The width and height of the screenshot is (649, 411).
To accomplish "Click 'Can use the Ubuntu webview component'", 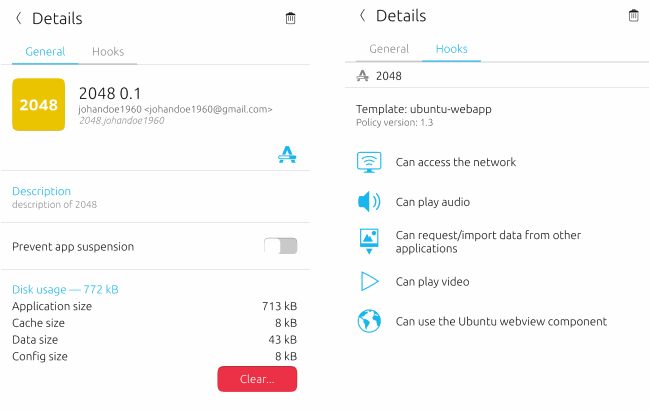I will (x=501, y=322).
